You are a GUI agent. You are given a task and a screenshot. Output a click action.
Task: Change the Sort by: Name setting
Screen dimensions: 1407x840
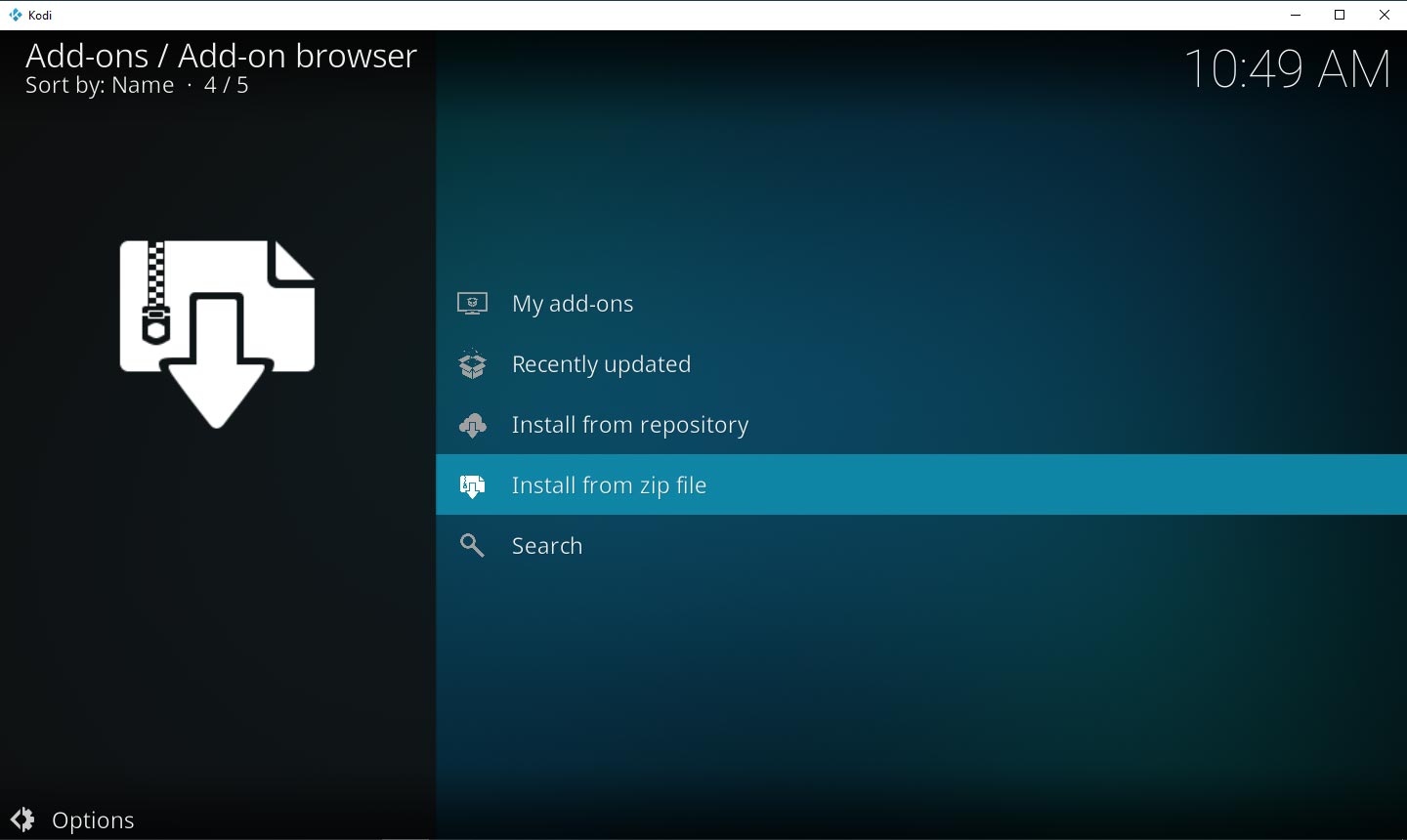(x=99, y=85)
